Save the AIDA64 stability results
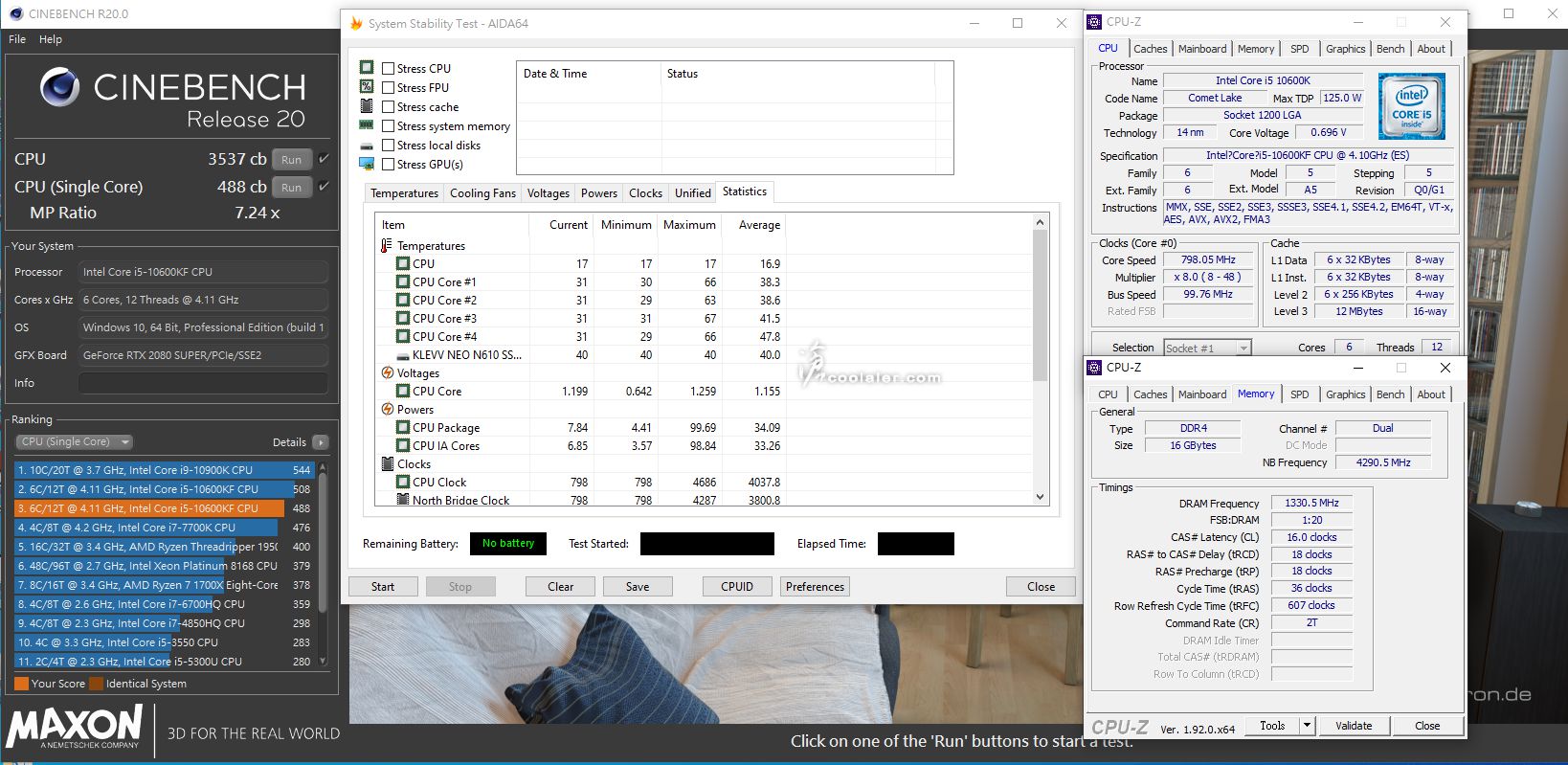The width and height of the screenshot is (1568, 765). 638,587
